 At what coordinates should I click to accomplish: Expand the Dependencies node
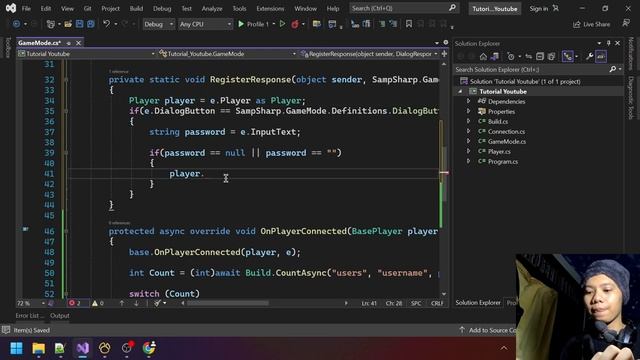pyautogui.click(x=469, y=101)
